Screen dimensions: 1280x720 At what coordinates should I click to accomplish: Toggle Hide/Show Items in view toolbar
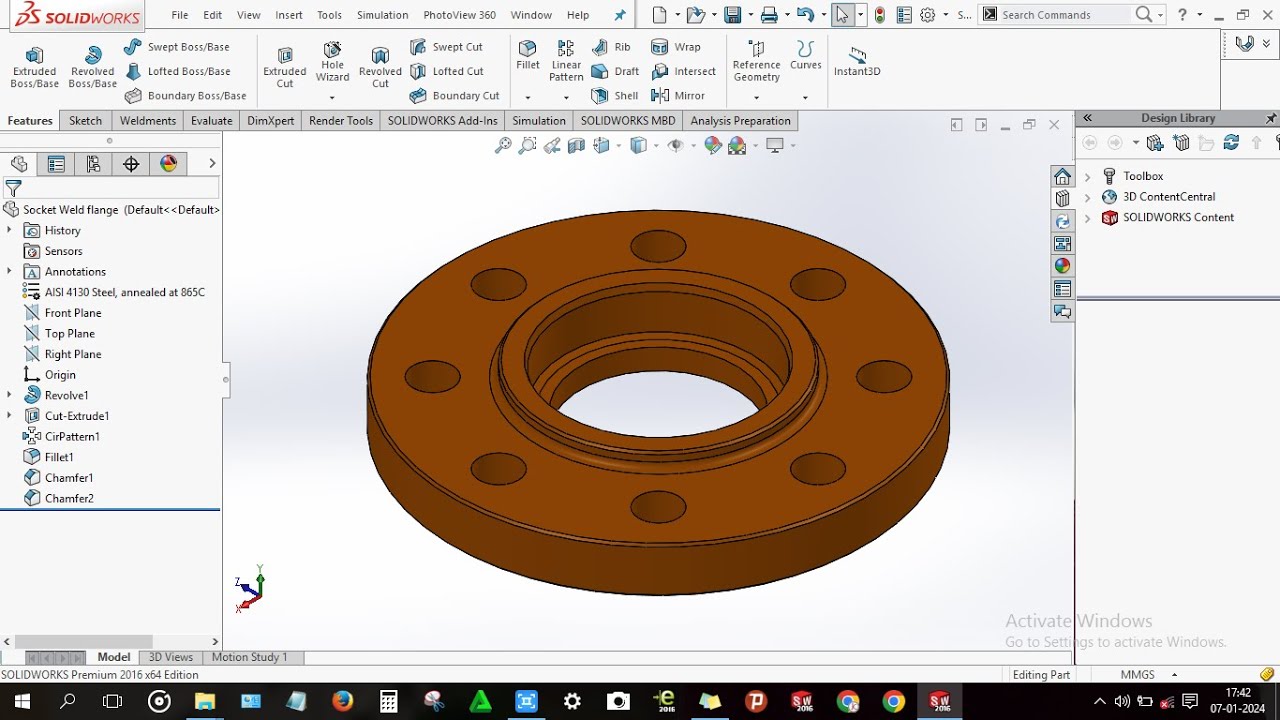click(x=675, y=146)
